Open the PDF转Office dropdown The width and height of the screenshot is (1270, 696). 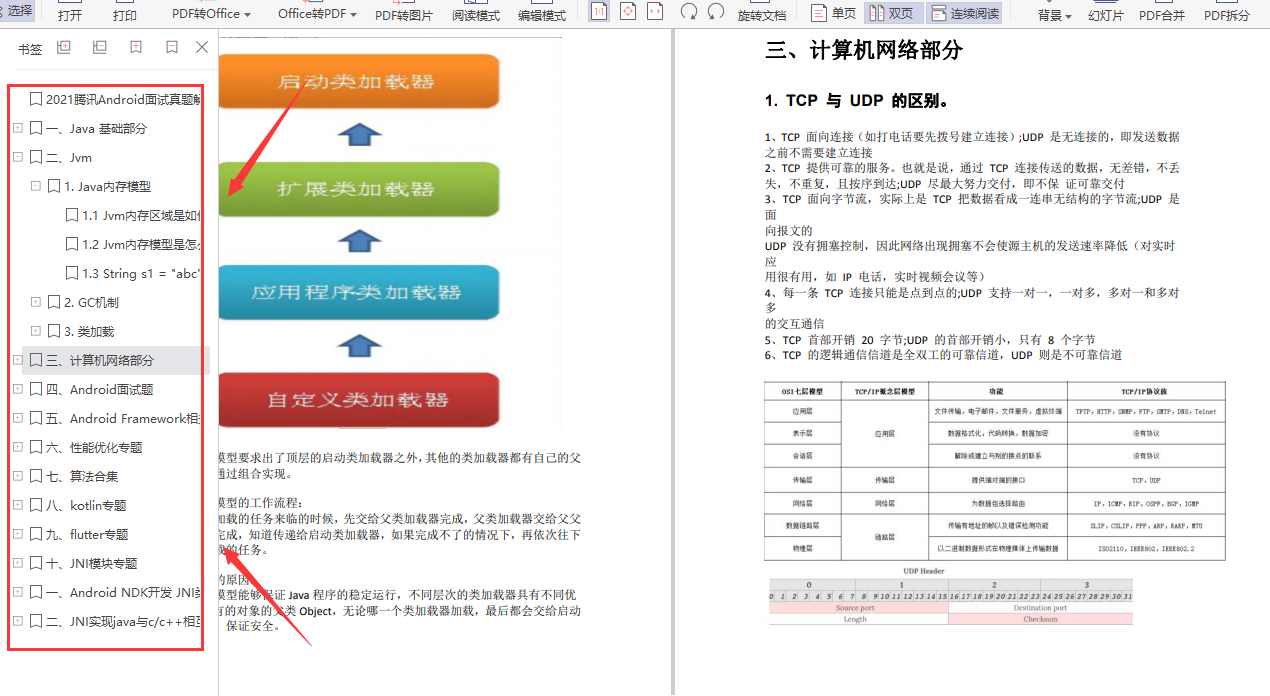(x=211, y=14)
